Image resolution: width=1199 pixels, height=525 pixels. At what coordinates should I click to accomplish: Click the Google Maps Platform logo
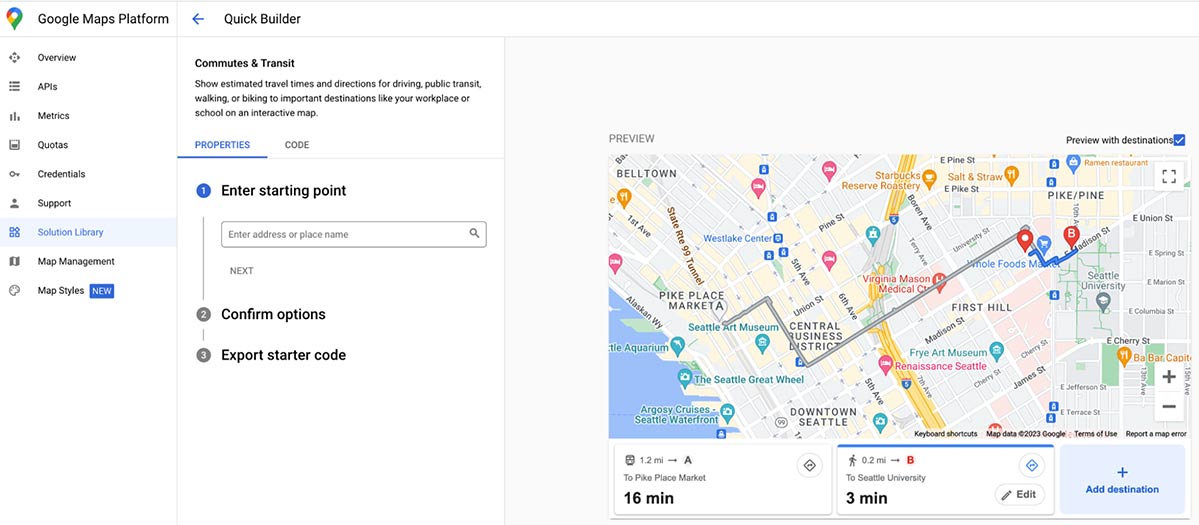point(15,19)
